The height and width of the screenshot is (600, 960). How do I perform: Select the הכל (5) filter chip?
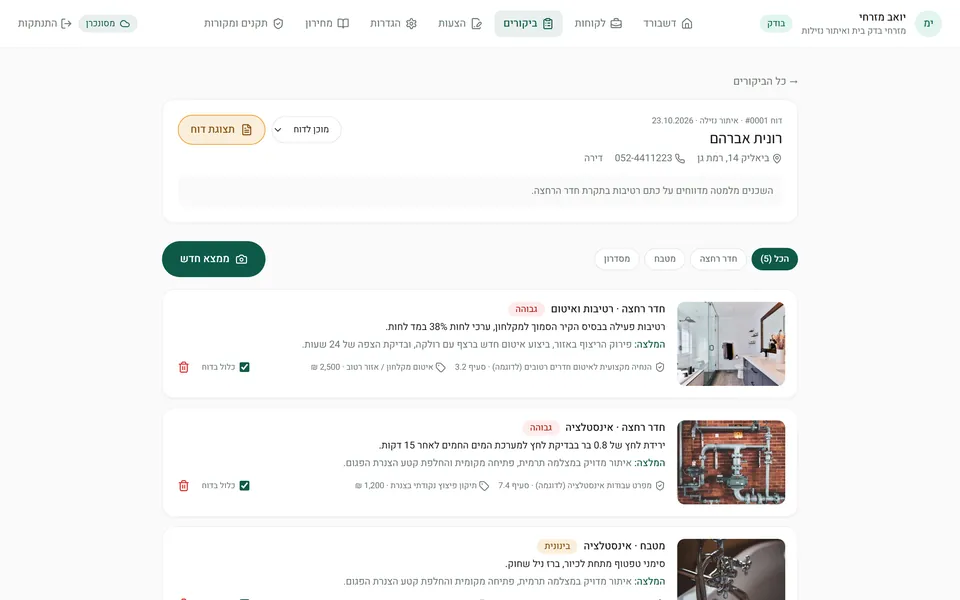tap(774, 259)
